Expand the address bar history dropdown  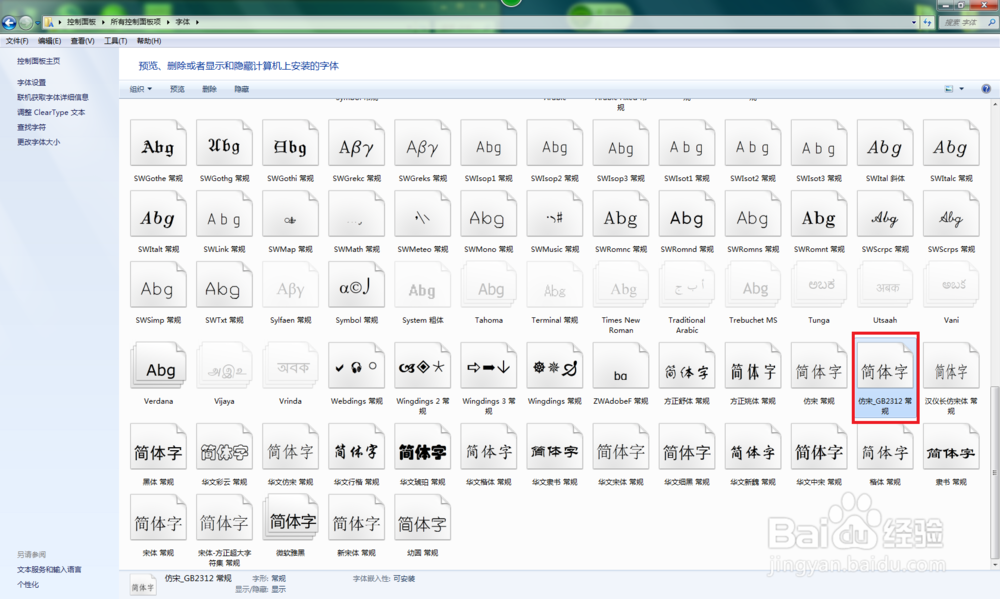click(x=914, y=22)
